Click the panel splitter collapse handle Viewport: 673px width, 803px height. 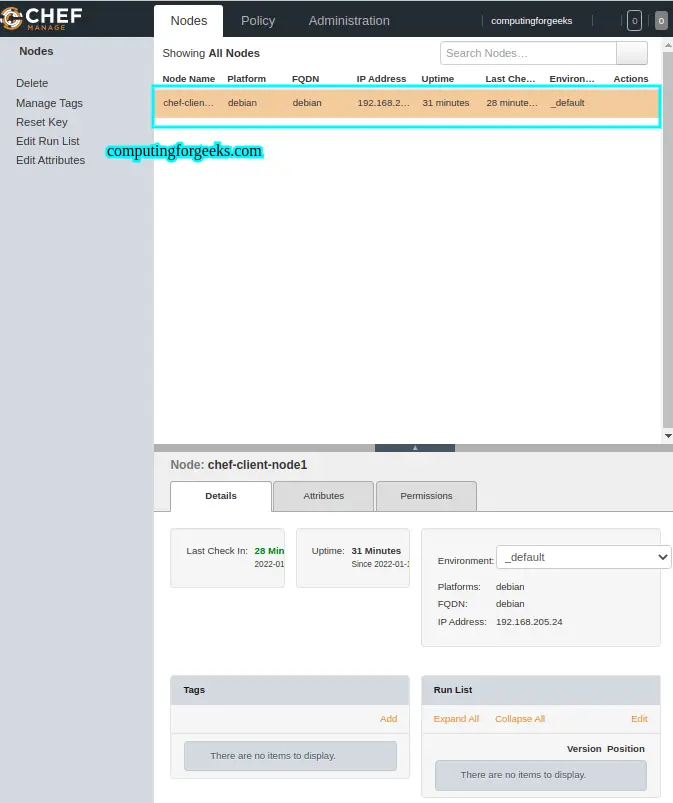(x=415, y=448)
